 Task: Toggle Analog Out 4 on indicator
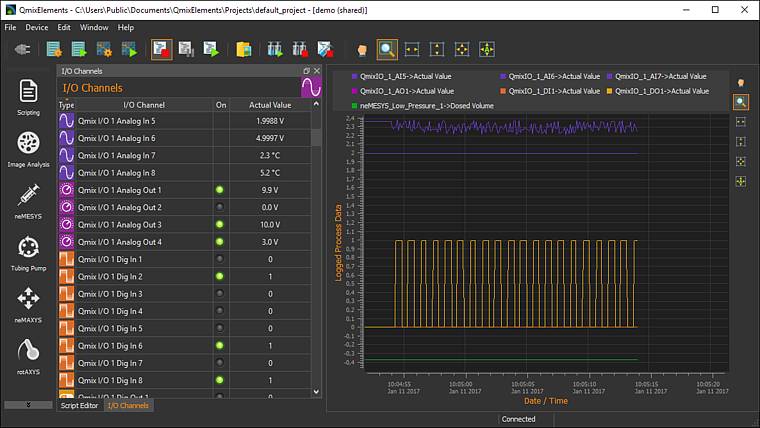pyautogui.click(x=220, y=242)
